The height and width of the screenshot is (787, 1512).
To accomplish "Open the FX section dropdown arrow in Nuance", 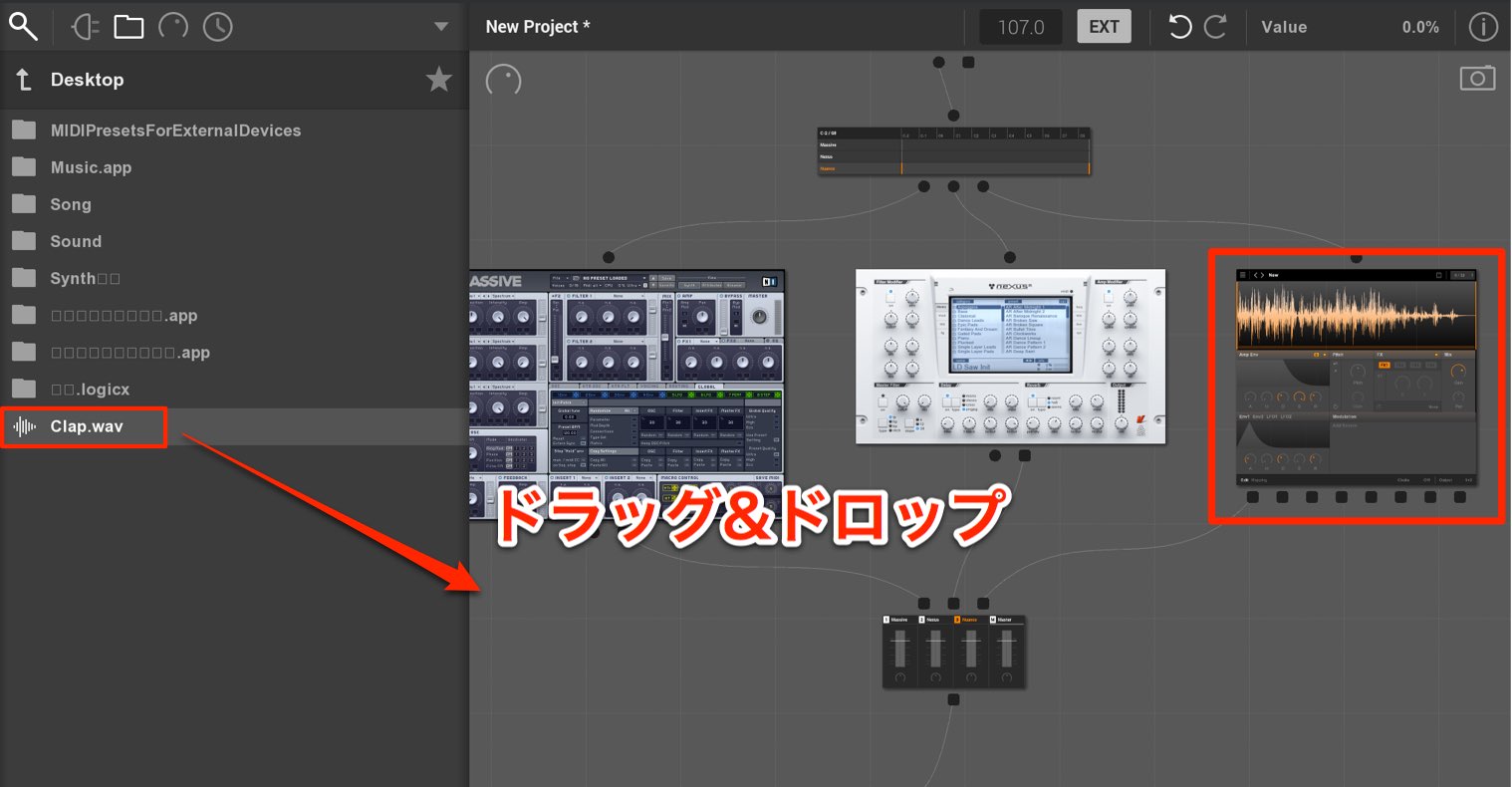I will [x=1436, y=355].
